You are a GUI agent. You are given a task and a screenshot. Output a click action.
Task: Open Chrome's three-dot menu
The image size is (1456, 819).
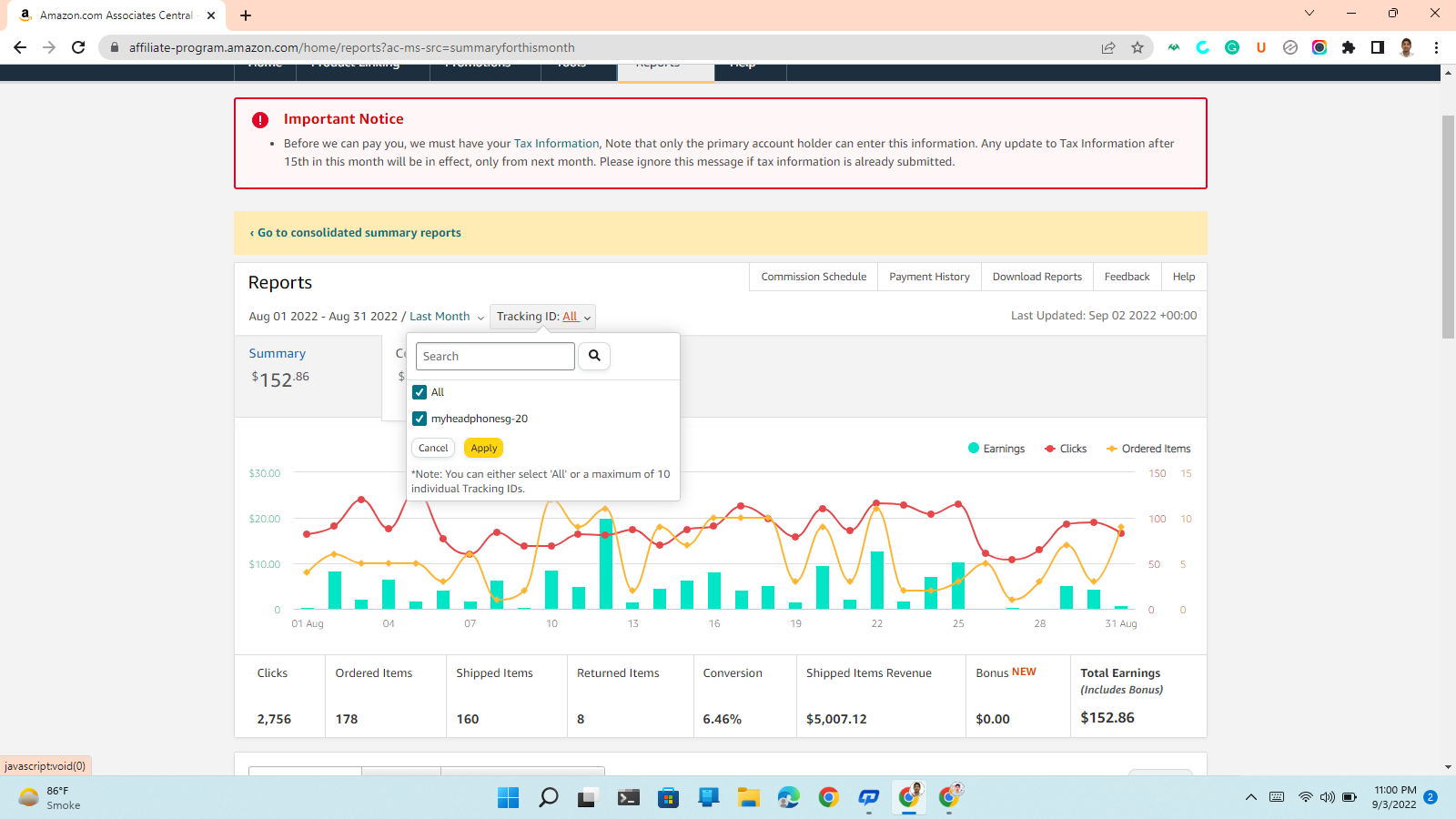(1436, 47)
